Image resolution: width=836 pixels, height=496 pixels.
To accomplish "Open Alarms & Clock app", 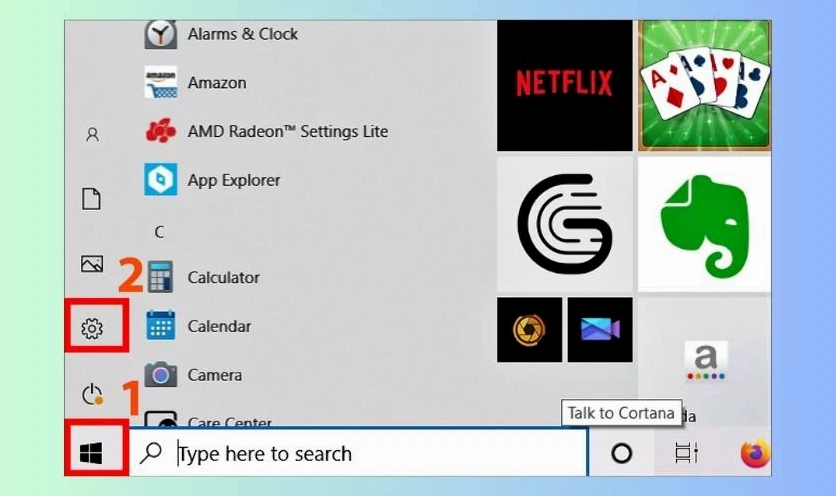I will [x=242, y=34].
